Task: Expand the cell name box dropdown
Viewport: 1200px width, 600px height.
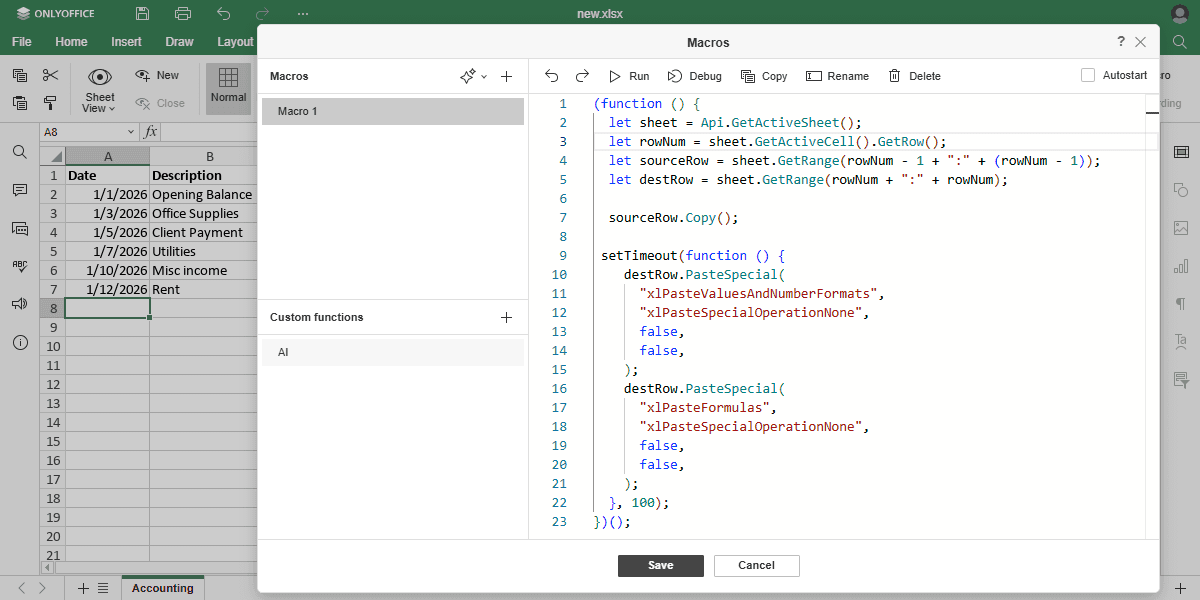Action: tap(131, 132)
